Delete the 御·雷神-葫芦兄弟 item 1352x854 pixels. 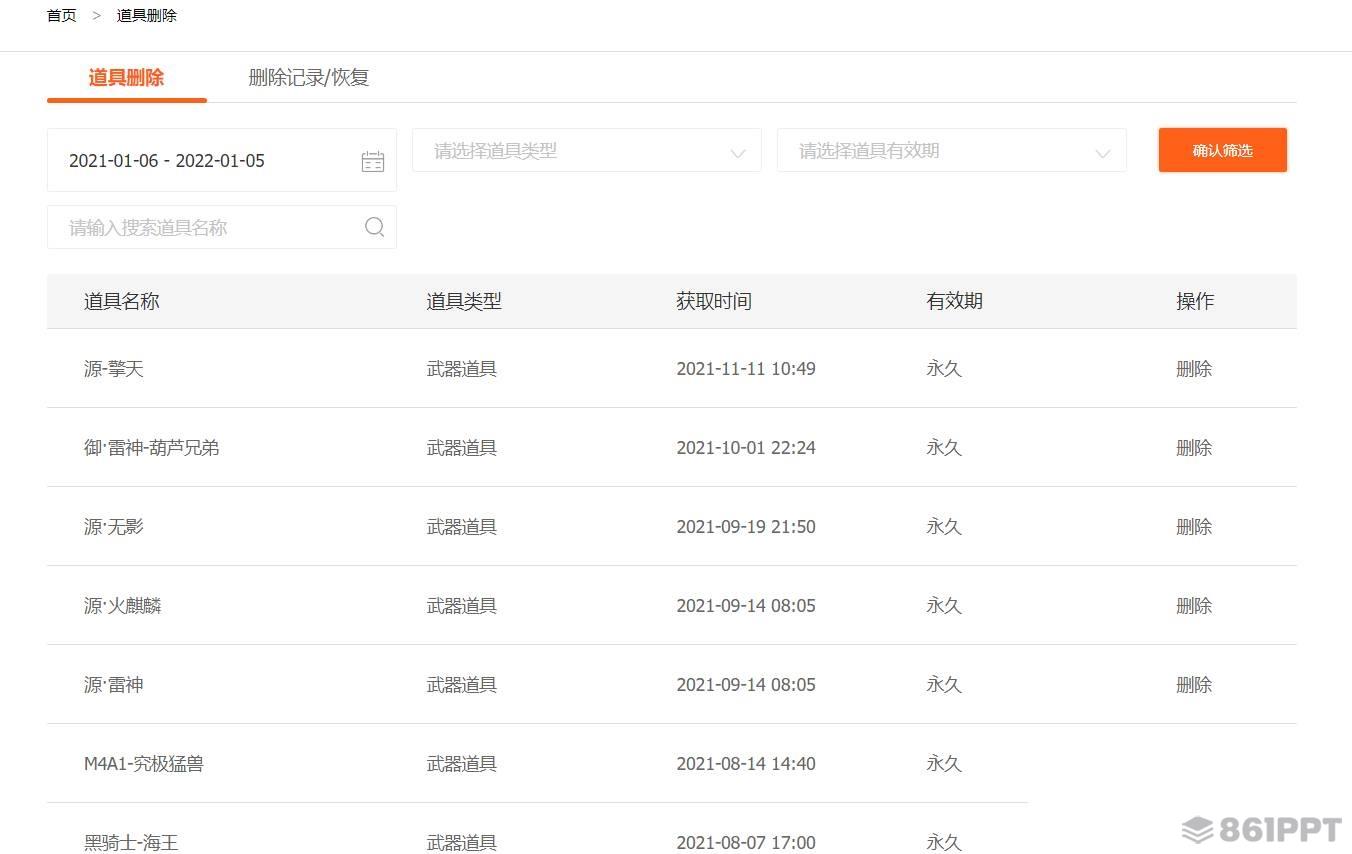tap(1194, 448)
